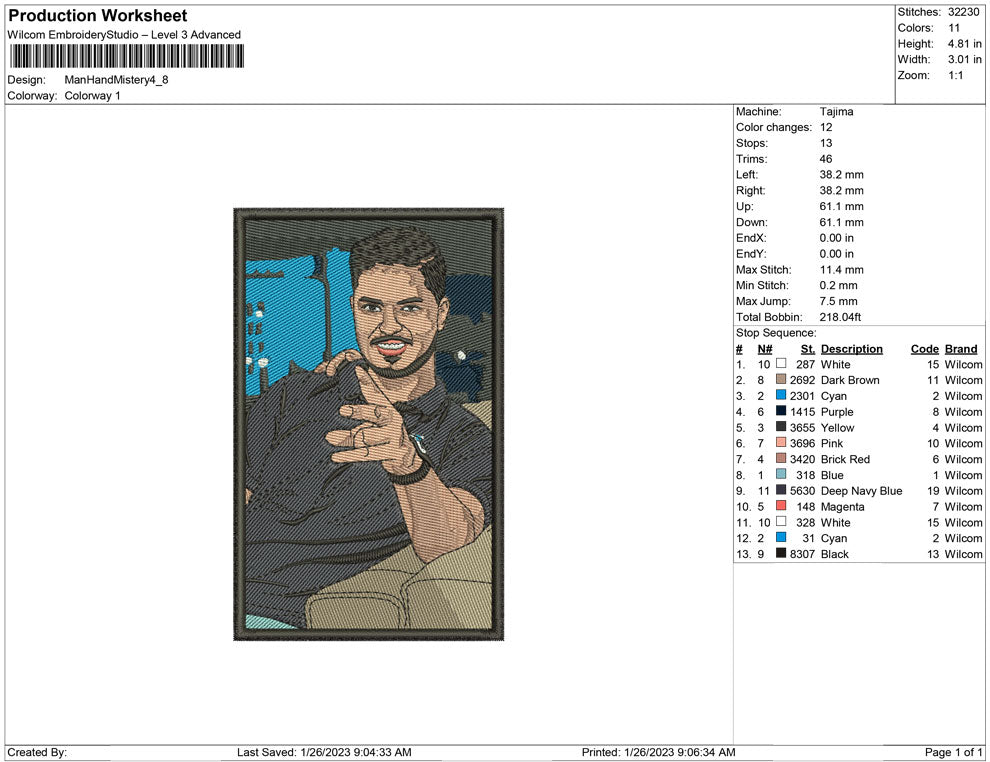Click the Brick Red swatch for stop 7
The height and width of the screenshot is (762, 990).
[x=781, y=458]
